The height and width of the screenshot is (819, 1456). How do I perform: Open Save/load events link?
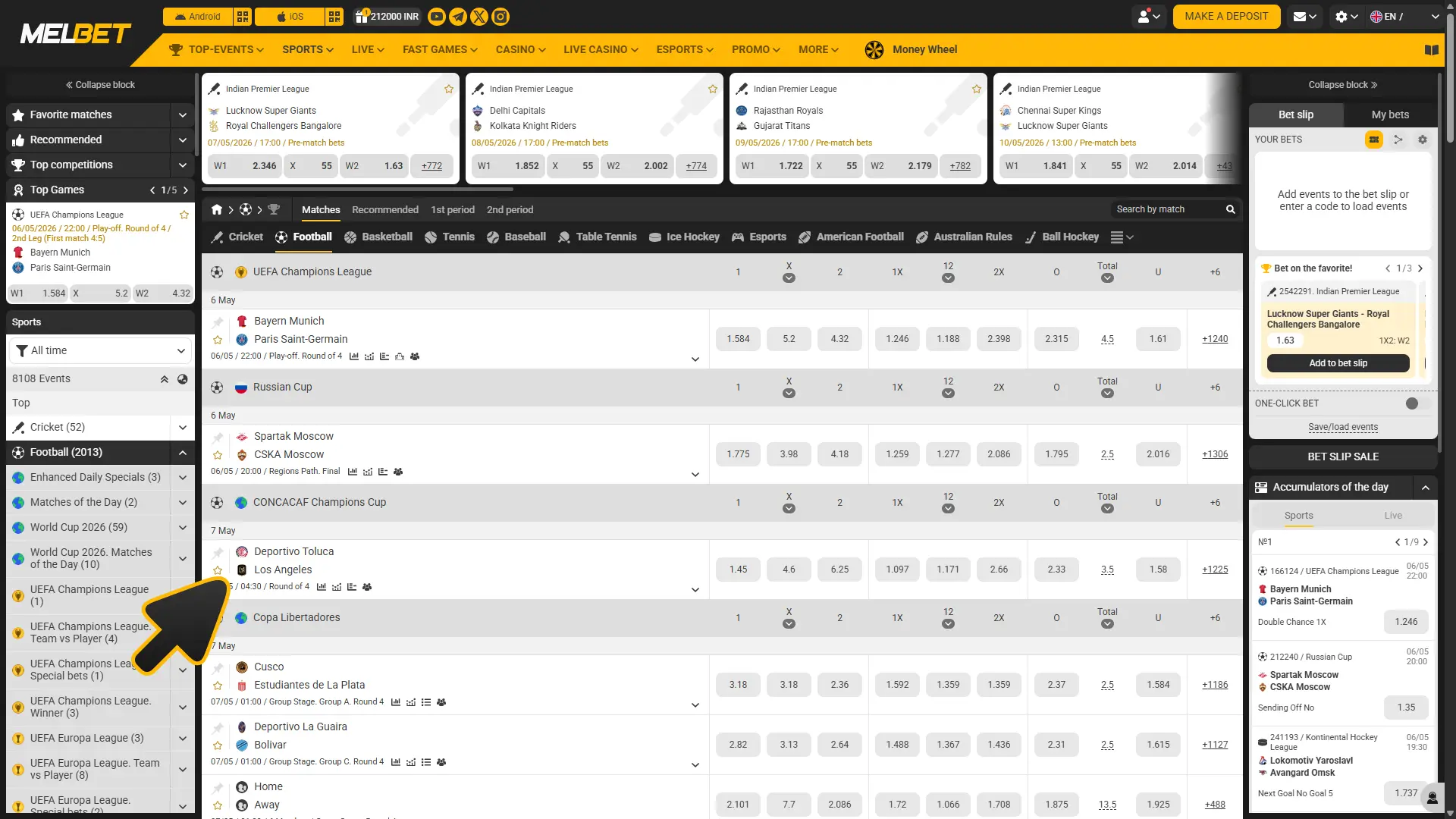pyautogui.click(x=1343, y=428)
